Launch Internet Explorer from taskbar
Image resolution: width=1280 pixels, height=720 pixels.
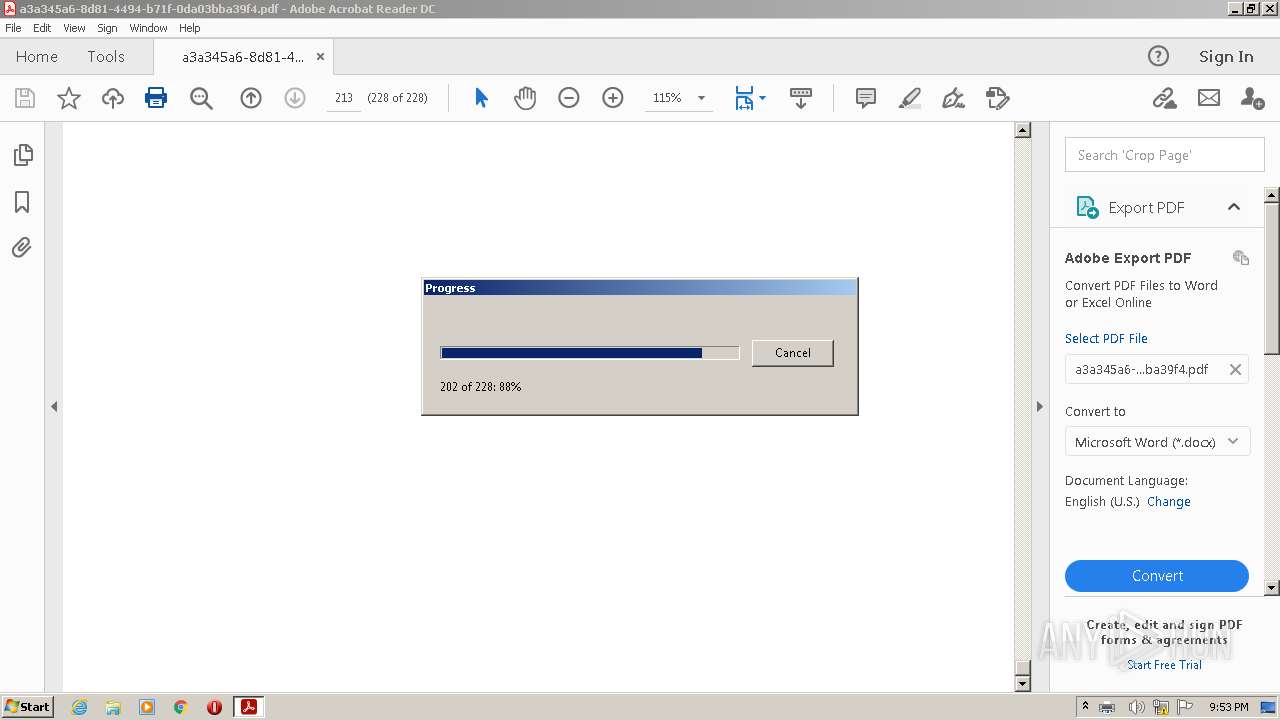(x=79, y=707)
